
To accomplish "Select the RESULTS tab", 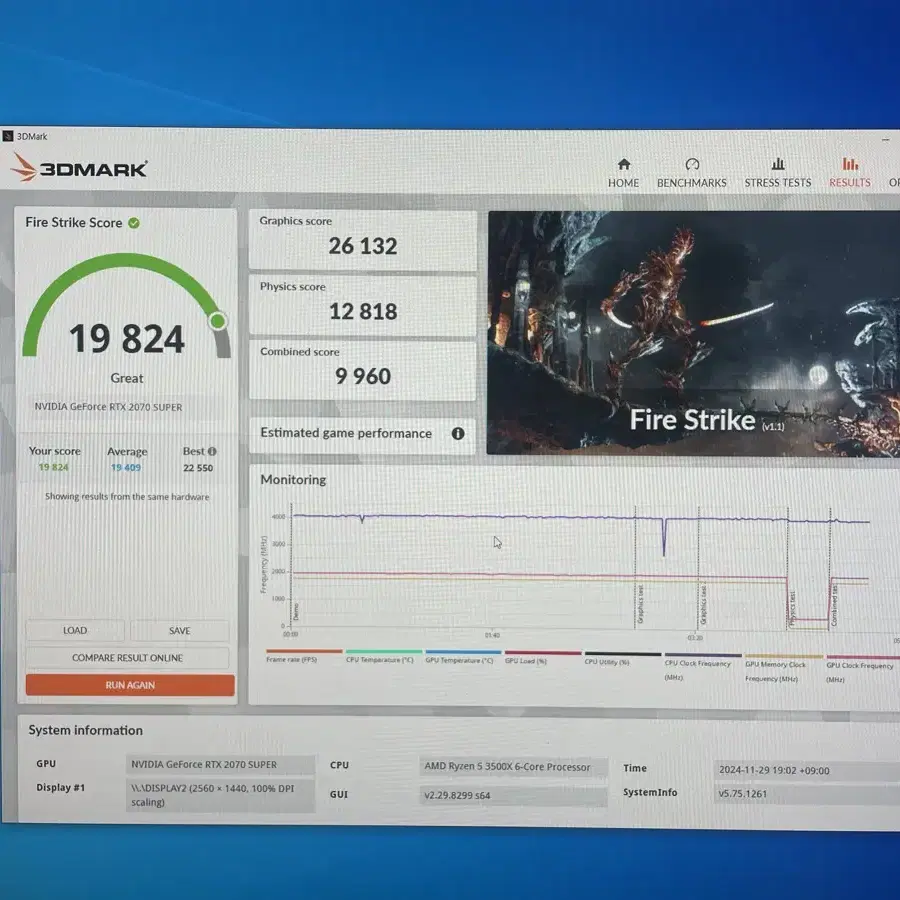I will [x=849, y=173].
